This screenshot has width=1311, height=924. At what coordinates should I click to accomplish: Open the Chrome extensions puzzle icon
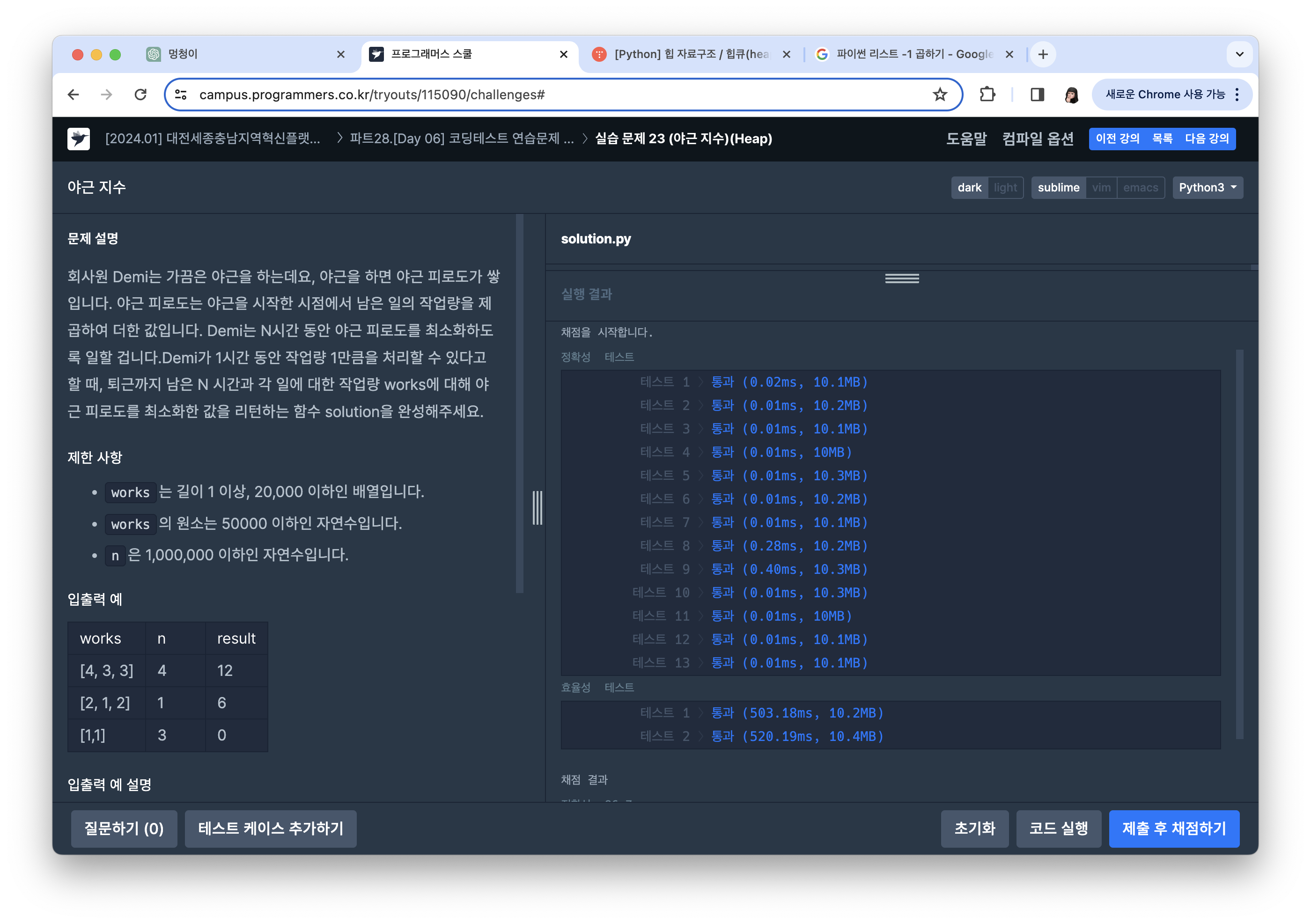coord(987,95)
